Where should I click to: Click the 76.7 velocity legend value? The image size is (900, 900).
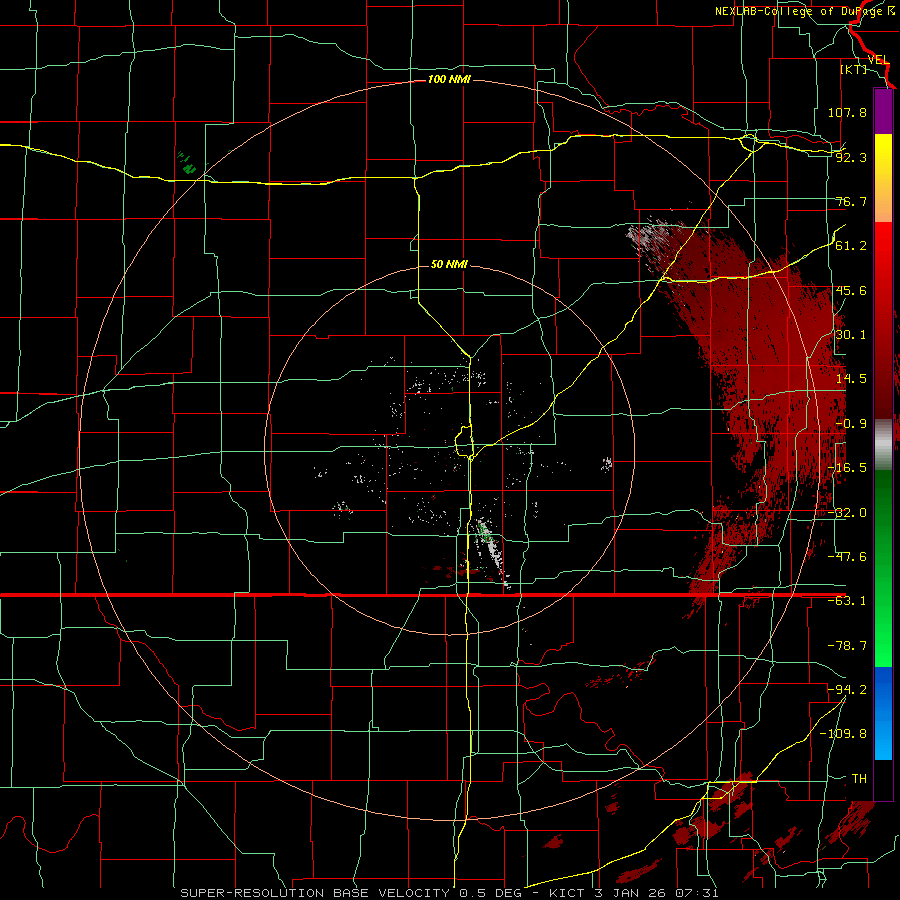pyautogui.click(x=851, y=201)
